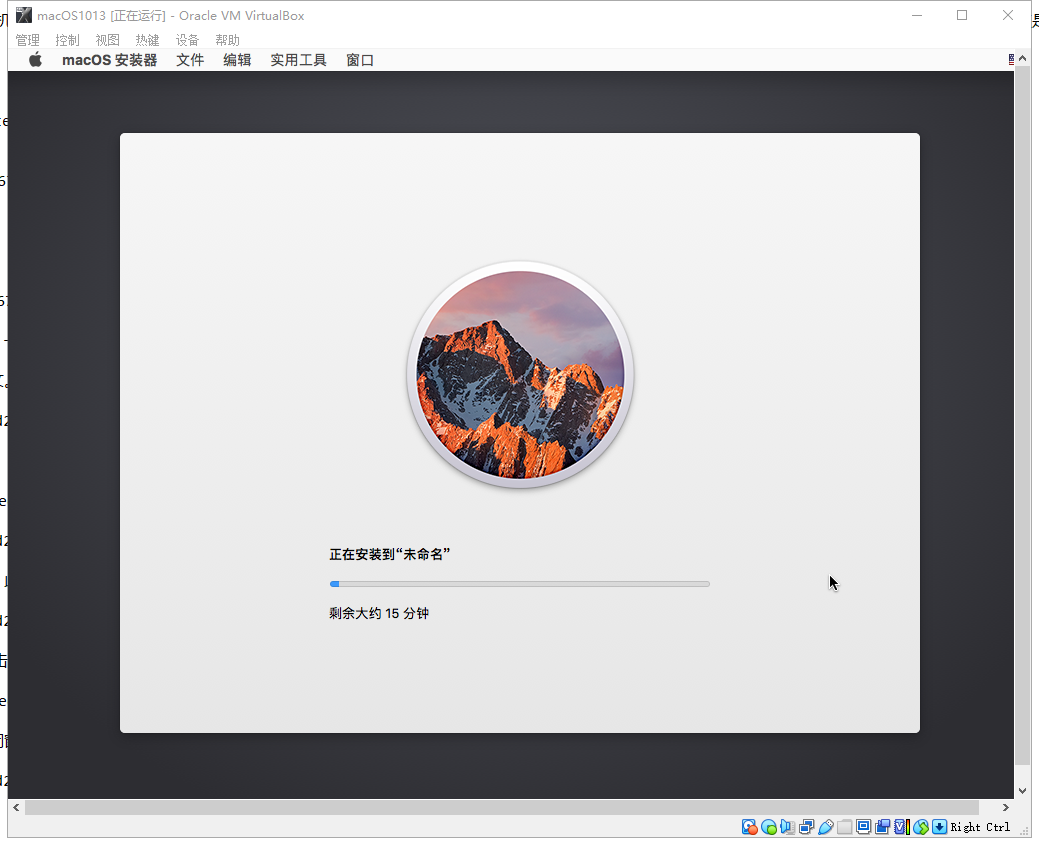This screenshot has width=1039, height=845.
Task: Open the 编辑 menu in macOS bar
Action: (x=237, y=60)
